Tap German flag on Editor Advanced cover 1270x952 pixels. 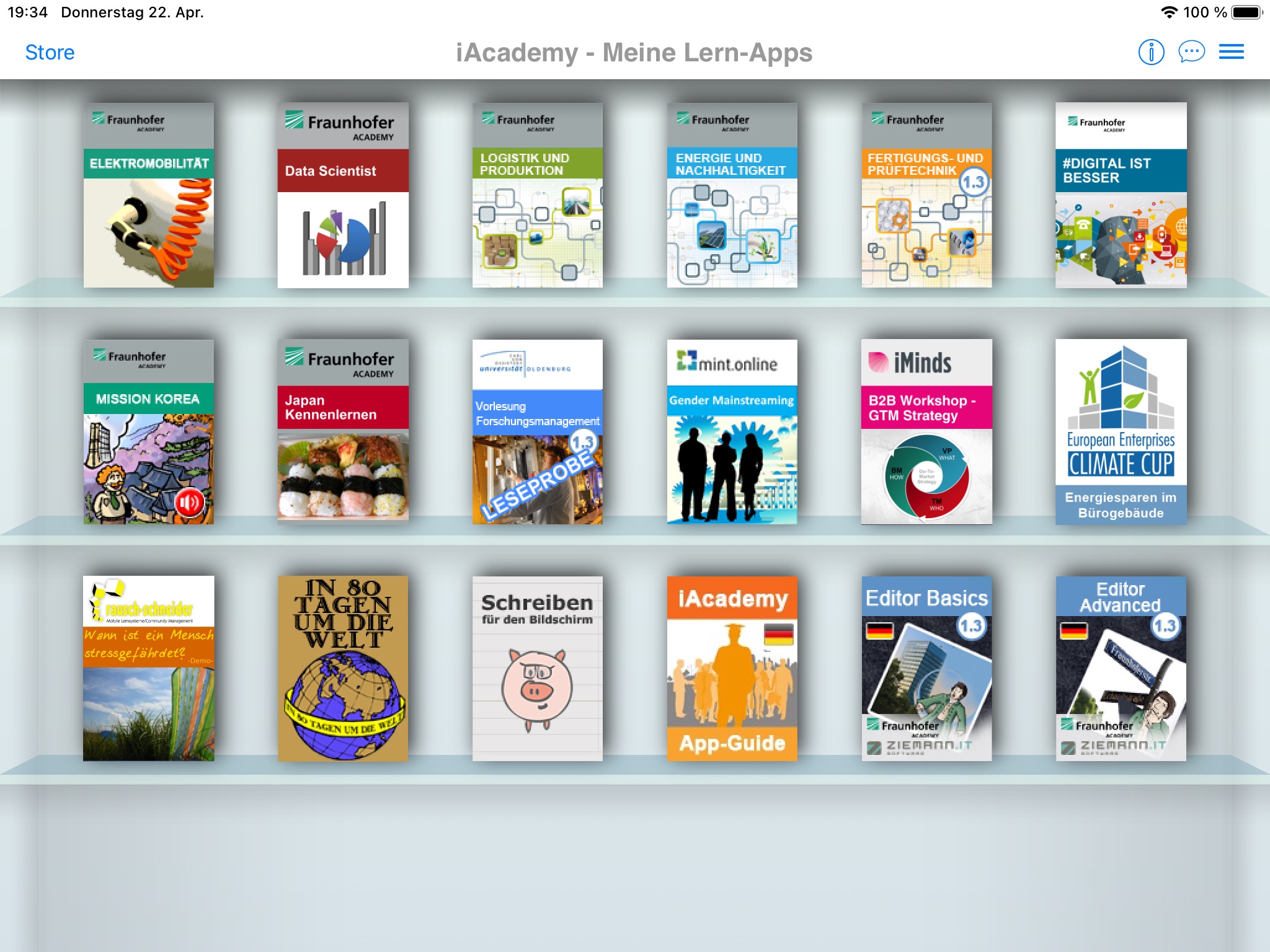[1074, 631]
